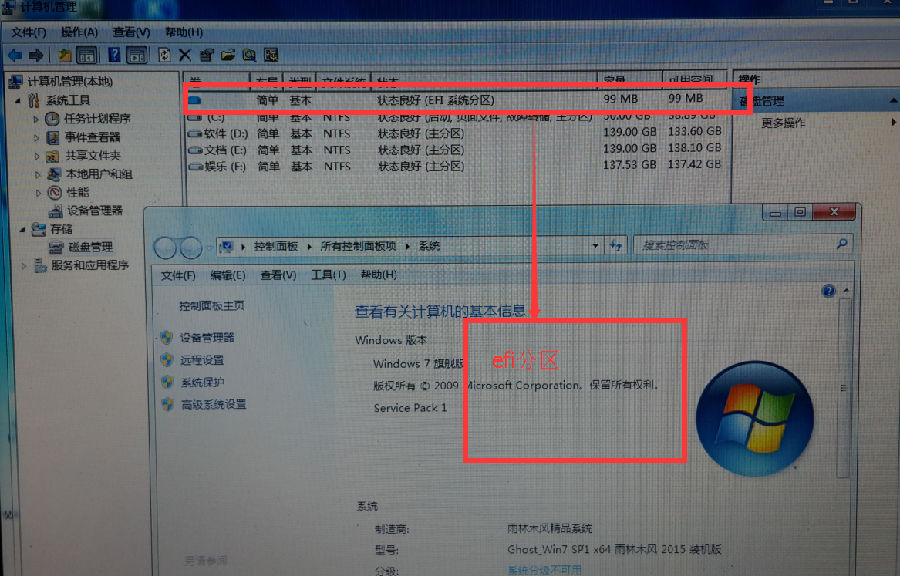Select 磁盘管理 in the console tree
This screenshot has width=900, height=576.
tap(91, 247)
